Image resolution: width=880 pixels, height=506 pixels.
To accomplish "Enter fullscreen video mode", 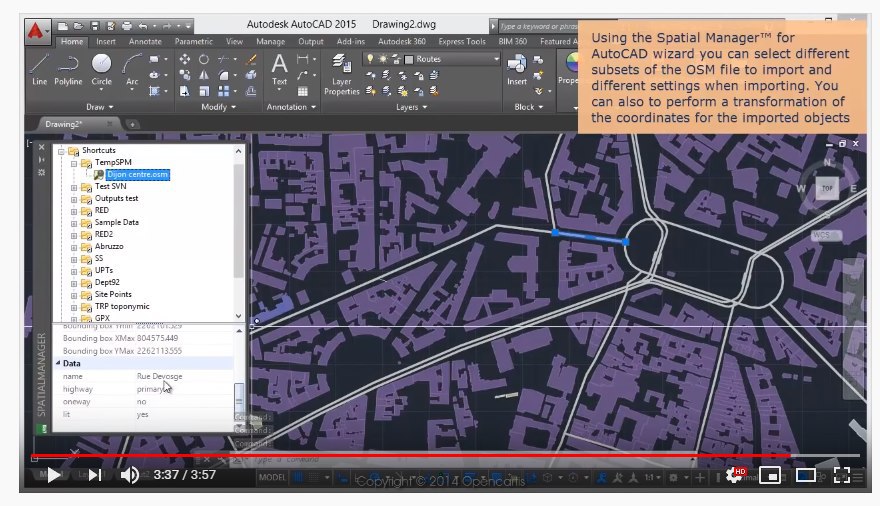I will [x=842, y=476].
